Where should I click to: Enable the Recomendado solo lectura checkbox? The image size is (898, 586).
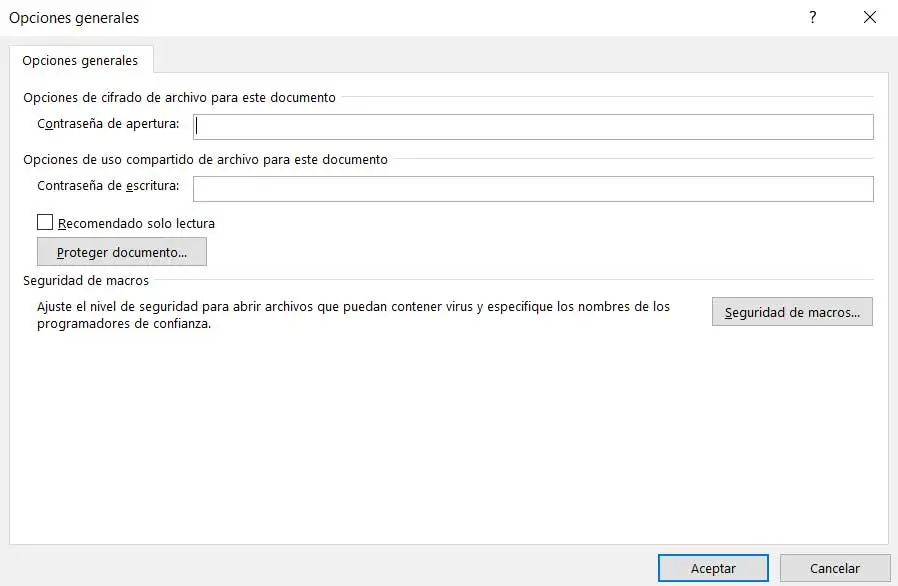pos(45,223)
